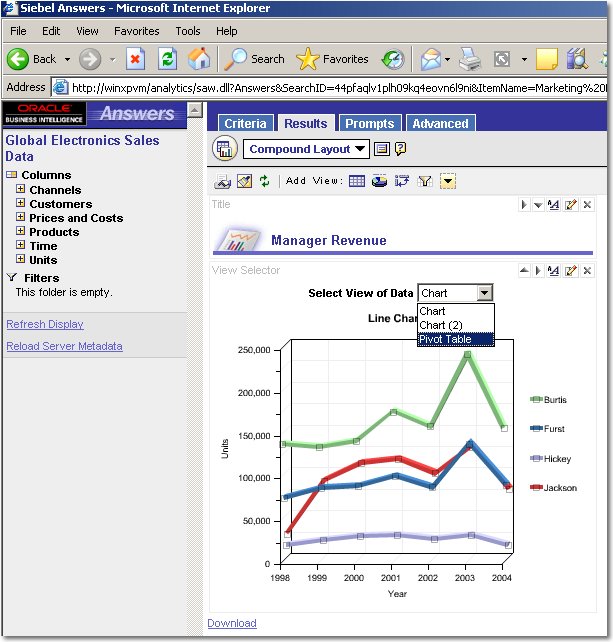This screenshot has width=613, height=642.
Task: Stop page loading with the red X icon
Action: pos(135,59)
